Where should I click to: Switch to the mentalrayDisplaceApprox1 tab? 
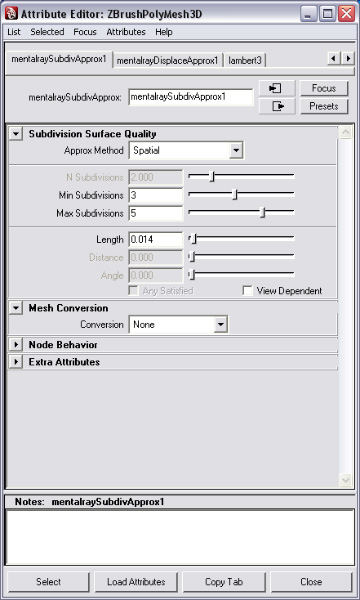coord(167,60)
